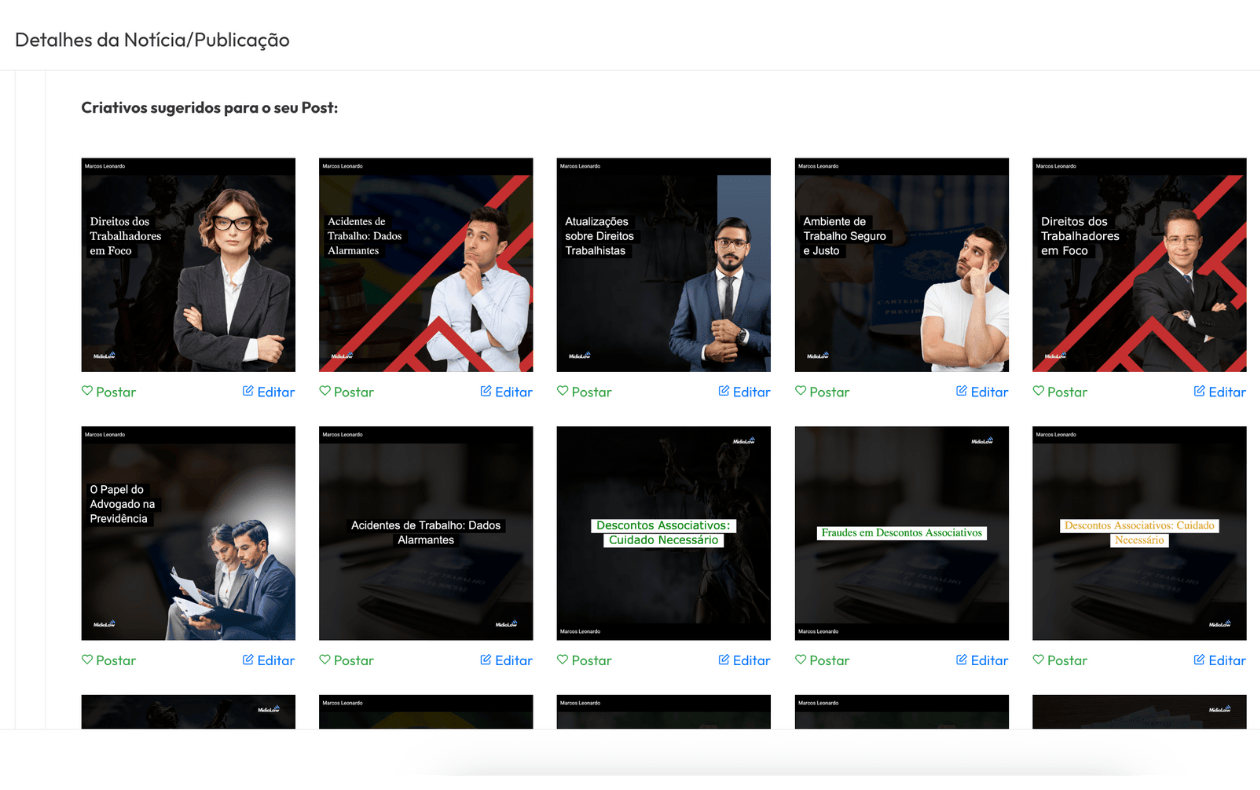Open the woman's Direitos dos Trabalhadores em Foco creative

(188, 265)
